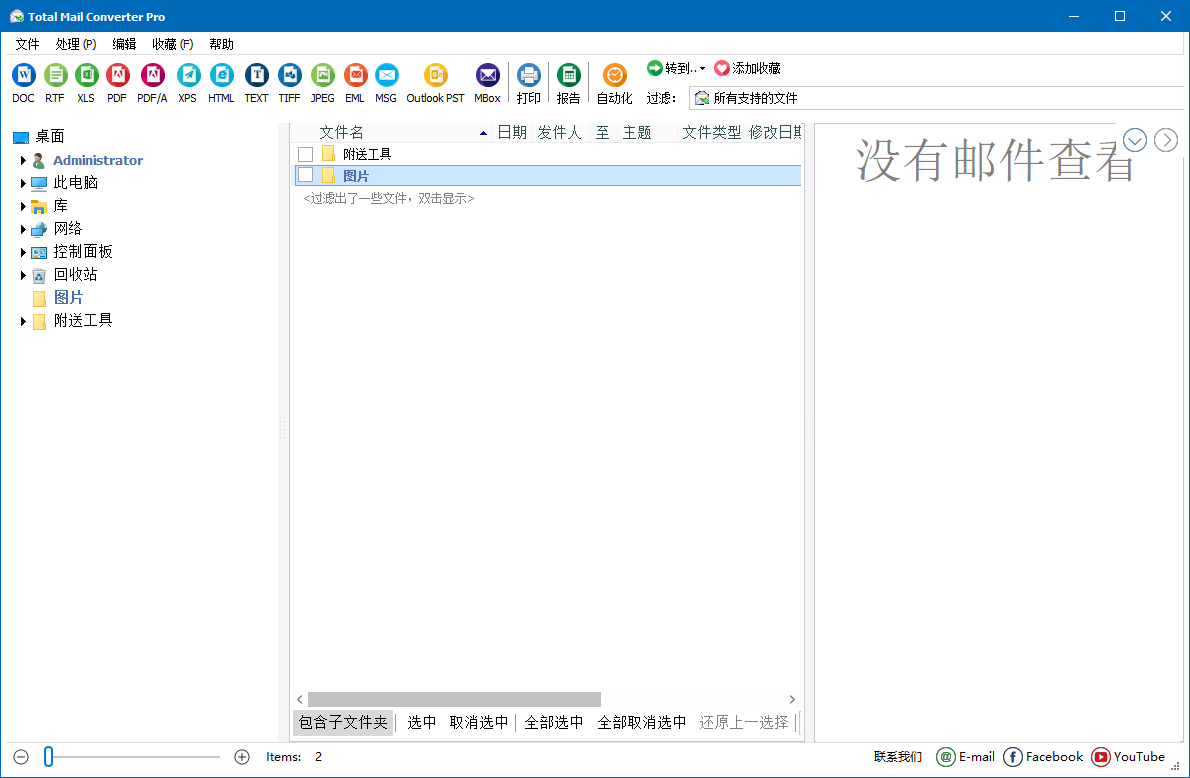Toggle the select-all checkbox in file list header

tap(305, 131)
